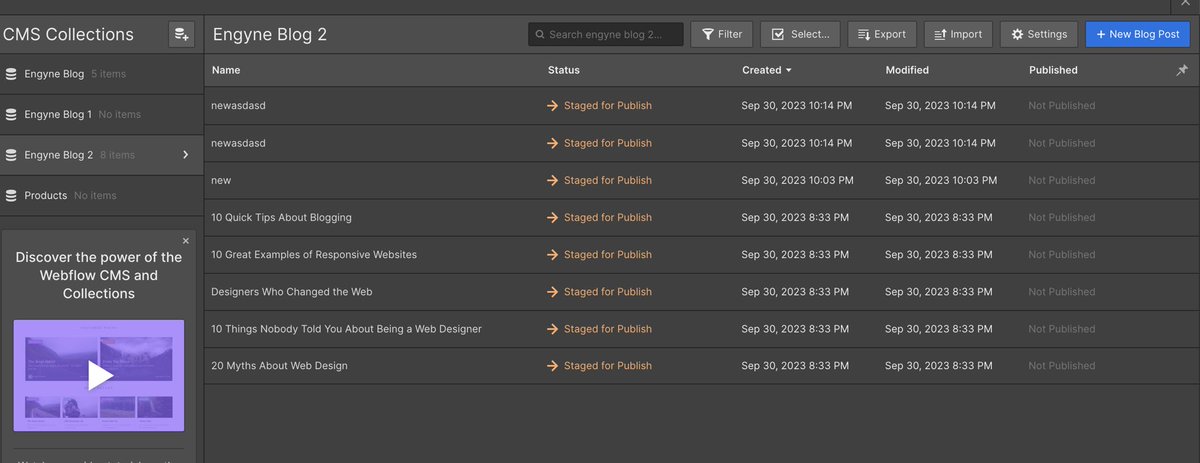Click staged arrow icon for 10 Quick Tips
The width and height of the screenshot is (1200, 463).
[x=552, y=217]
